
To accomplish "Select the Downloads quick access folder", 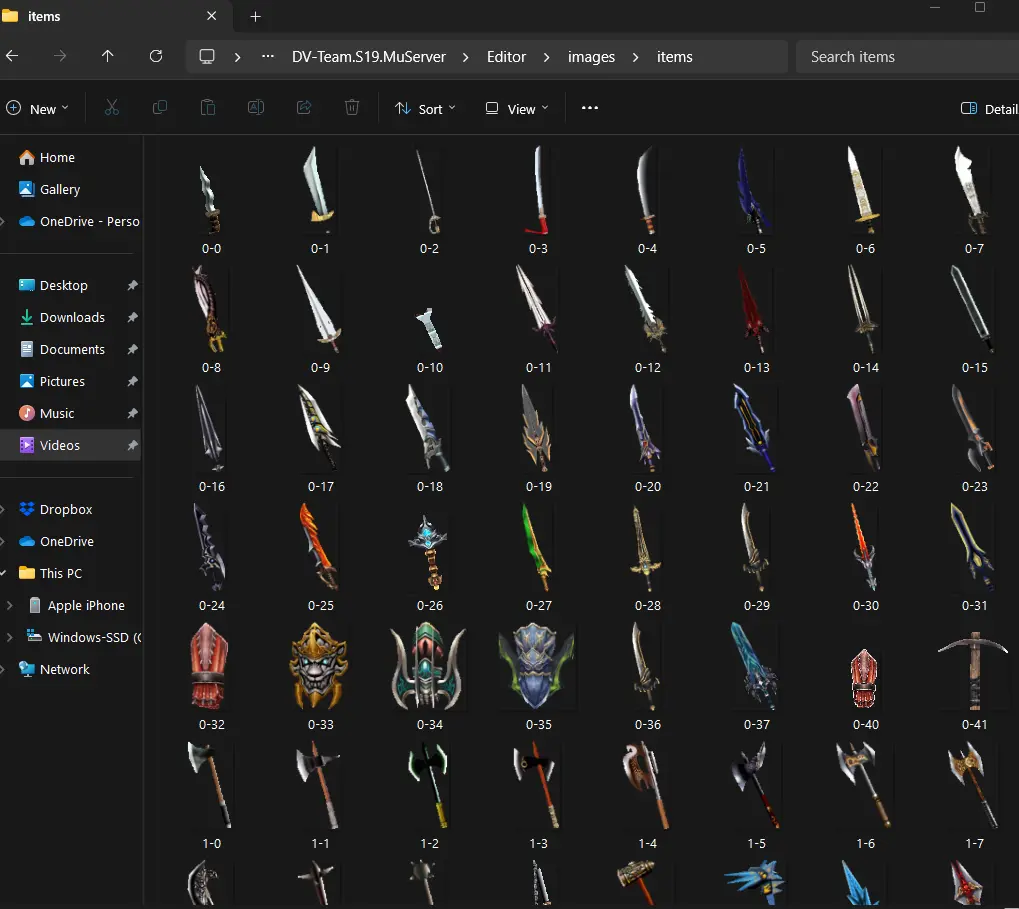I will pos(72,317).
